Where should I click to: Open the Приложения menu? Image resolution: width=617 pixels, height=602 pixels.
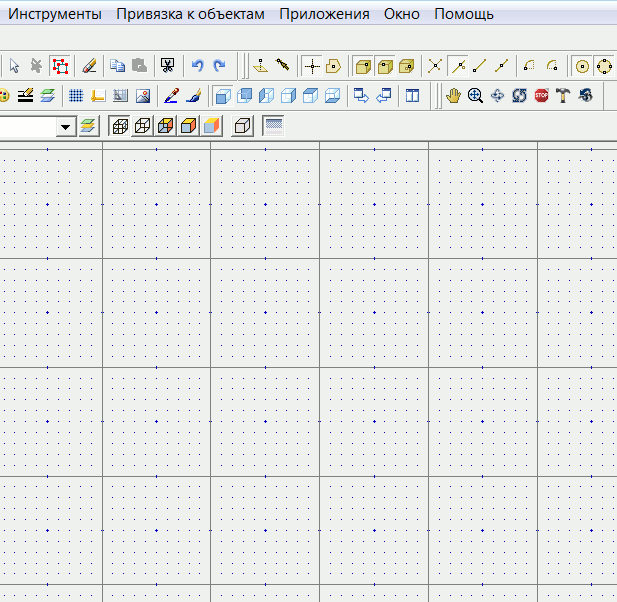click(324, 14)
